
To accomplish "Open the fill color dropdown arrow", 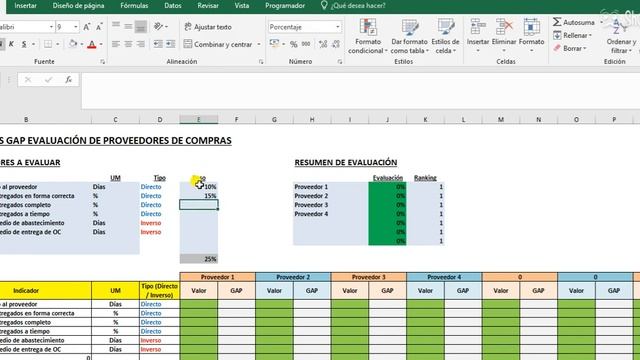I will coord(82,44).
